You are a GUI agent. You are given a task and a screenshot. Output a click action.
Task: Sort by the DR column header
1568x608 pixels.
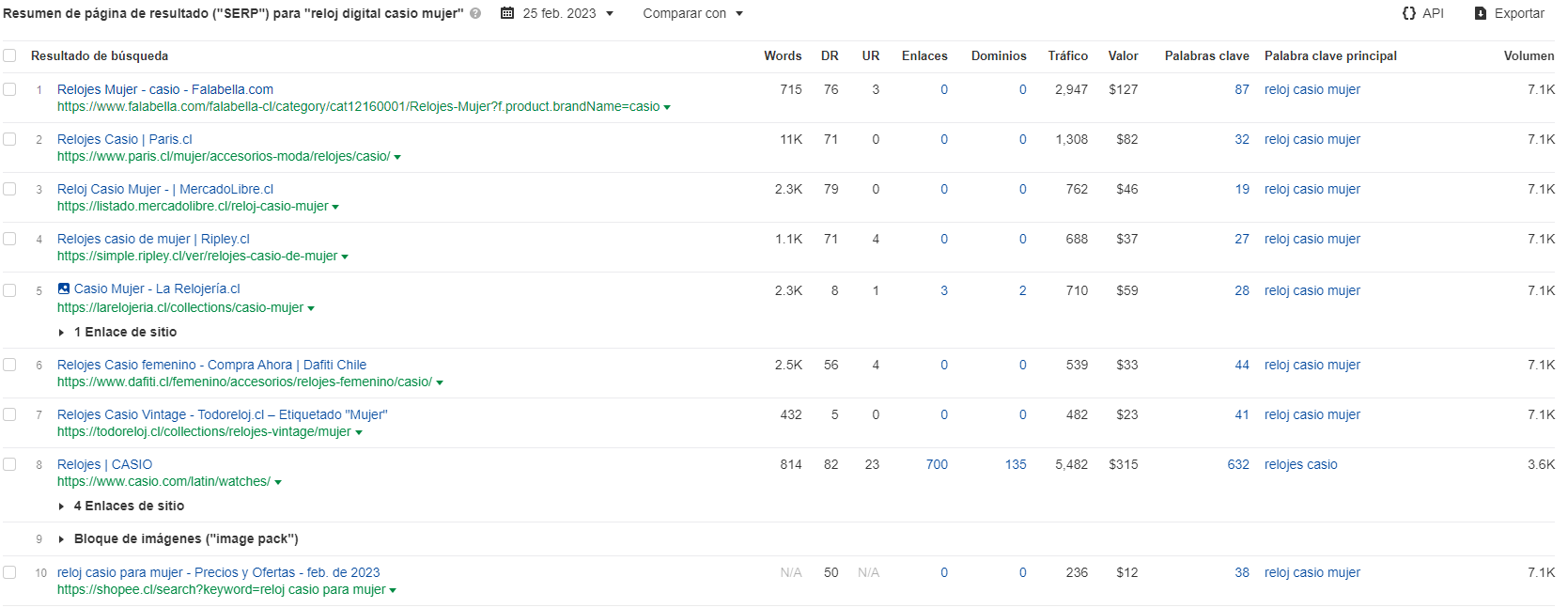pyautogui.click(x=830, y=55)
